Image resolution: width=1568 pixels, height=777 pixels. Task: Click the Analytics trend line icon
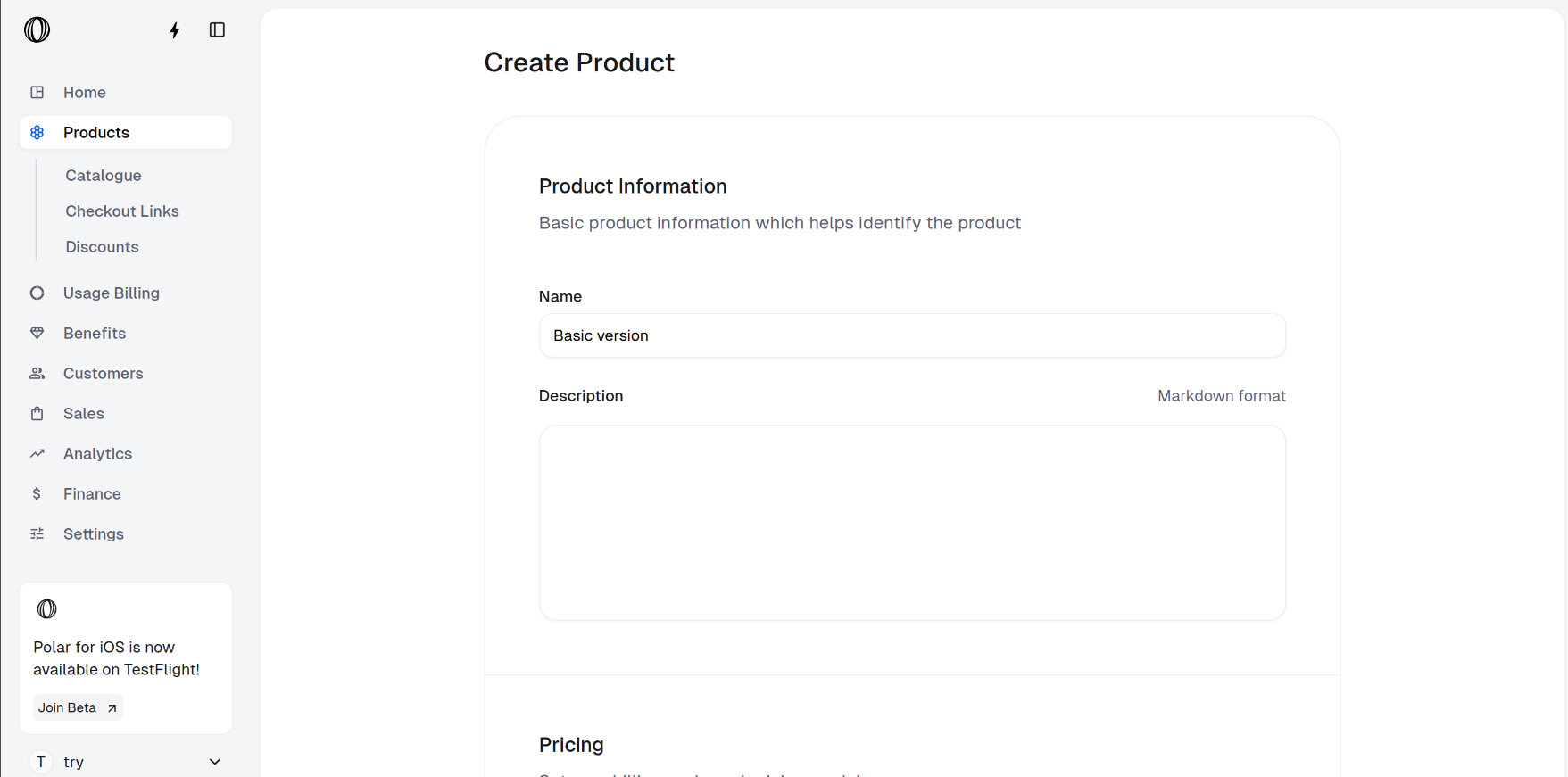coord(37,454)
